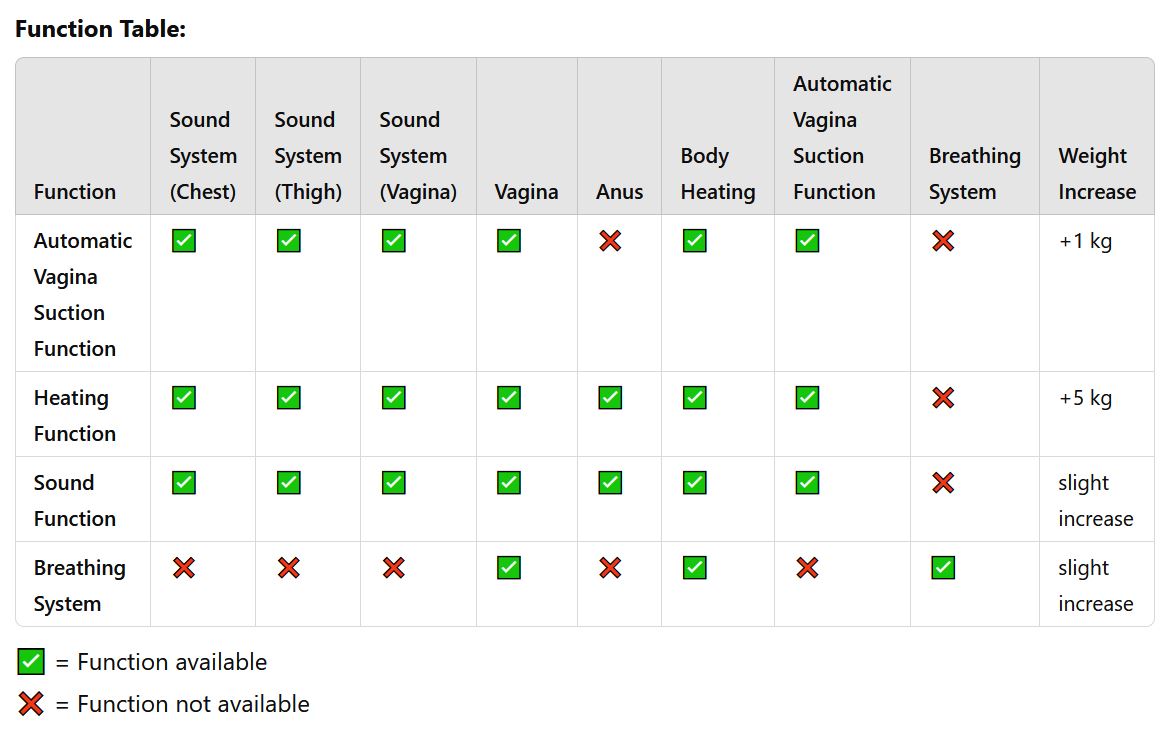Click the "Weight Increase" column header

click(x=1097, y=173)
